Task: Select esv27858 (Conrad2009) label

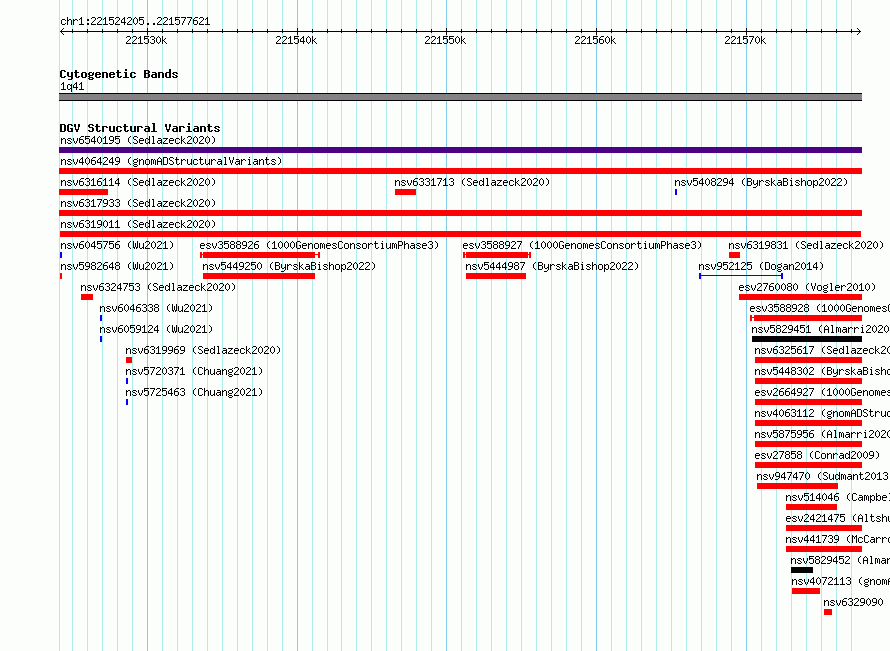Action: 817,455
